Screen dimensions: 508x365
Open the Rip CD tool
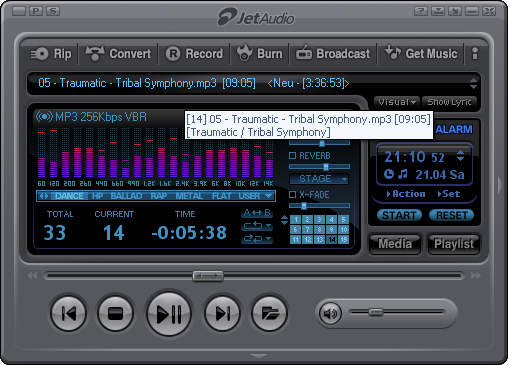coord(51,54)
